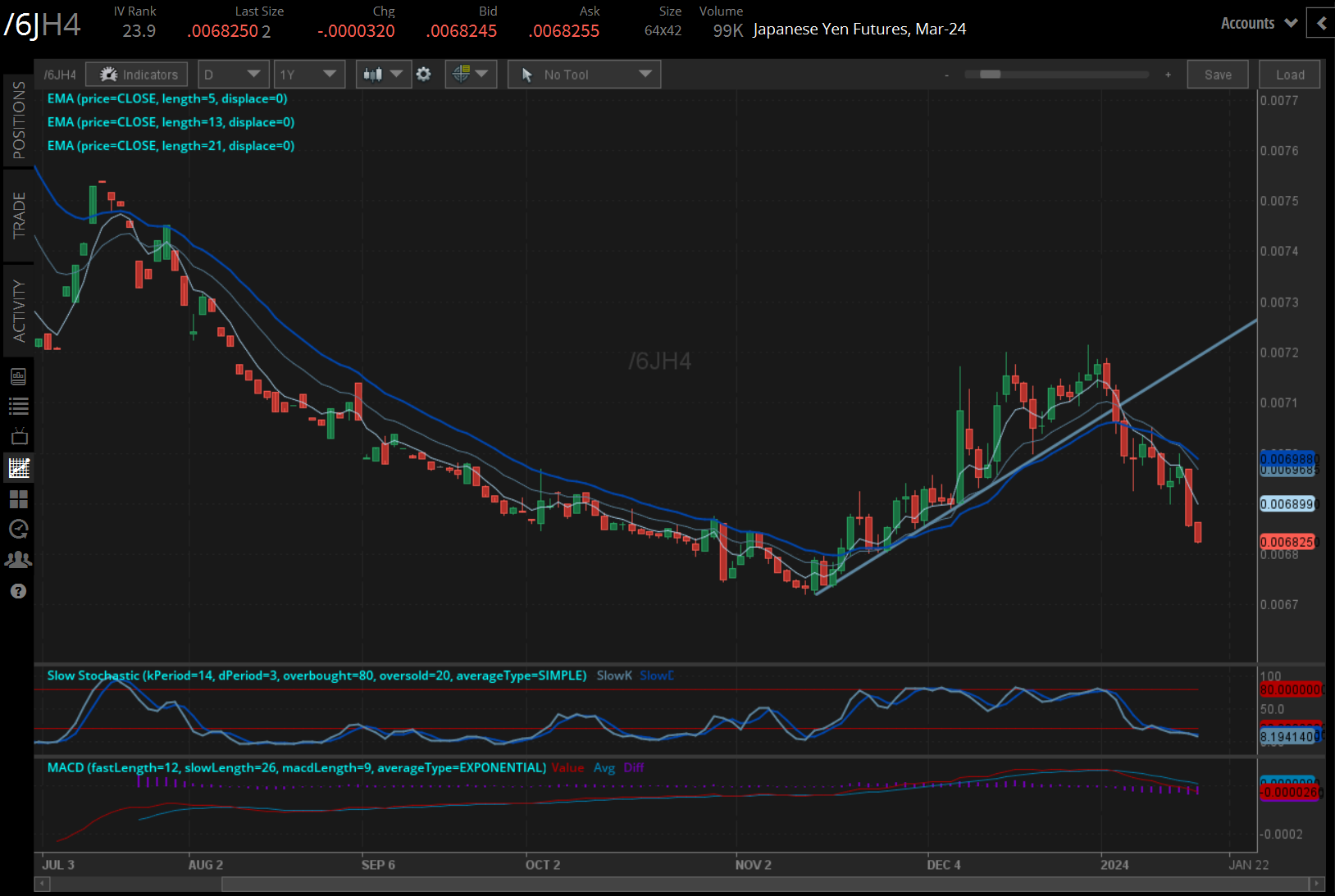Click the help question mark icon
Viewport: 1335px width, 896px height.
coord(18,591)
